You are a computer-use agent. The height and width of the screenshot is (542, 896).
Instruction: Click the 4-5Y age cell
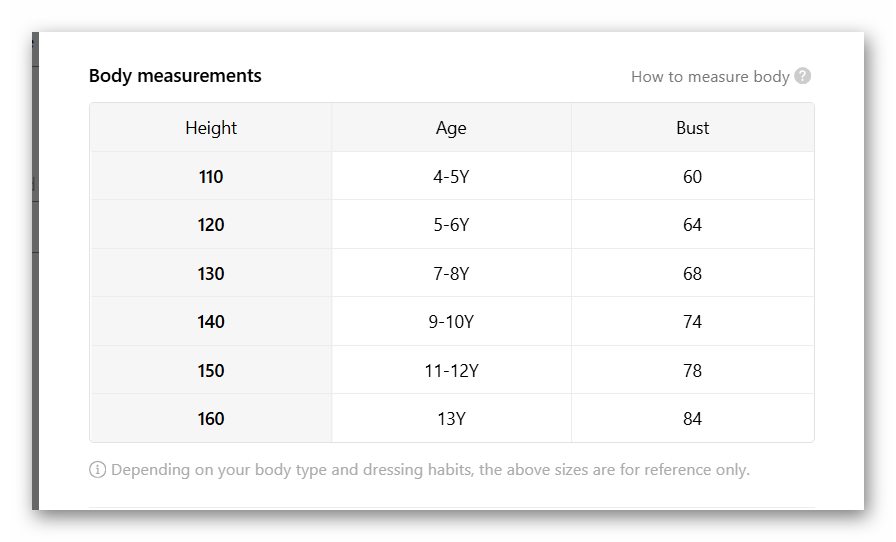(451, 177)
